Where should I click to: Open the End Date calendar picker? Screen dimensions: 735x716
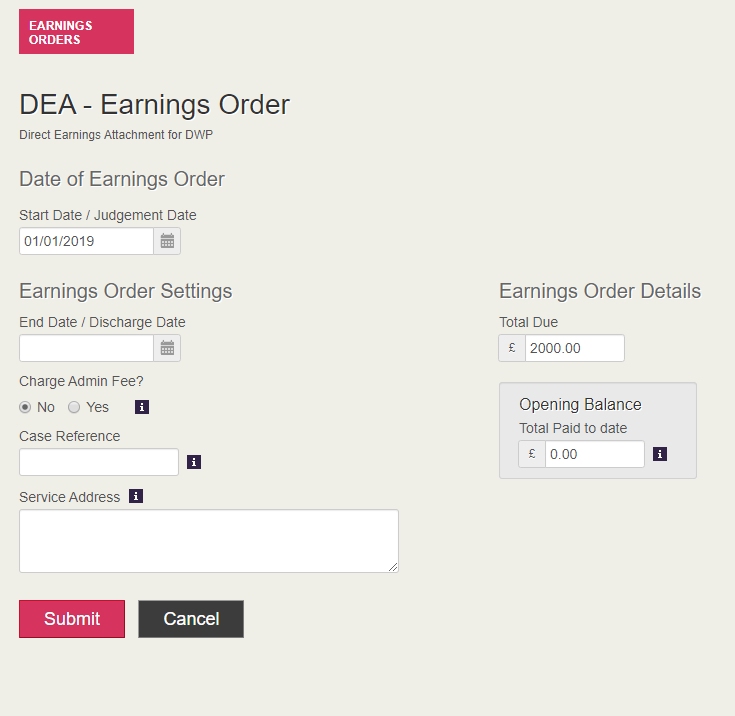(167, 348)
